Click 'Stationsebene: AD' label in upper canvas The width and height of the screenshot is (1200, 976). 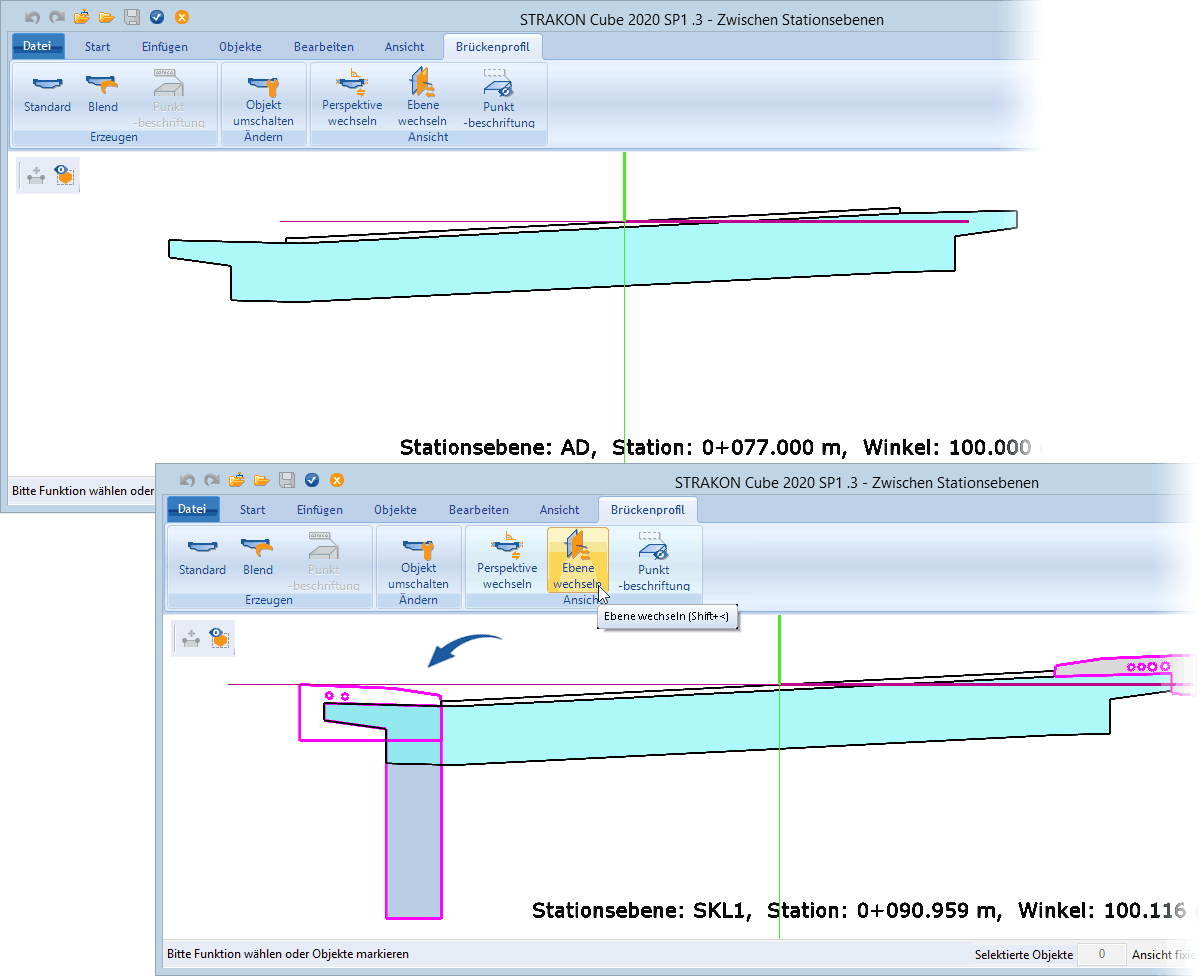click(499, 447)
